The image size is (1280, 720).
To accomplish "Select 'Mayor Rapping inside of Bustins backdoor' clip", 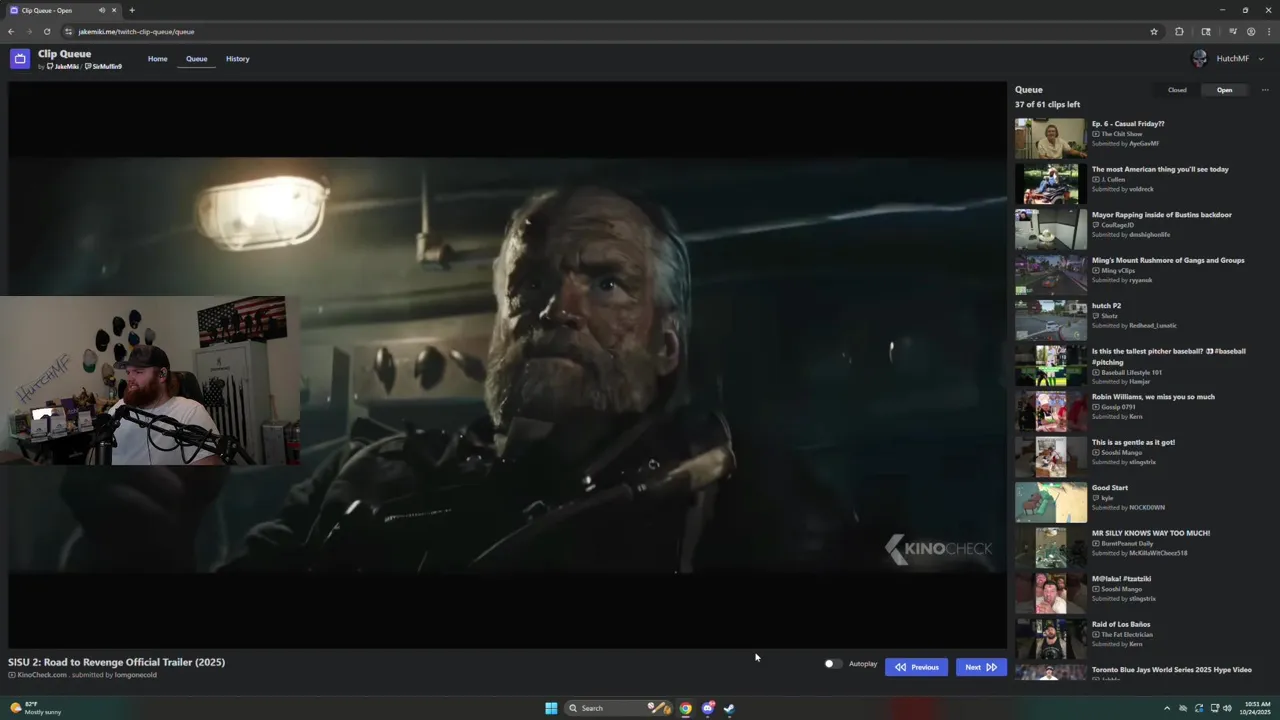I will click(1162, 215).
